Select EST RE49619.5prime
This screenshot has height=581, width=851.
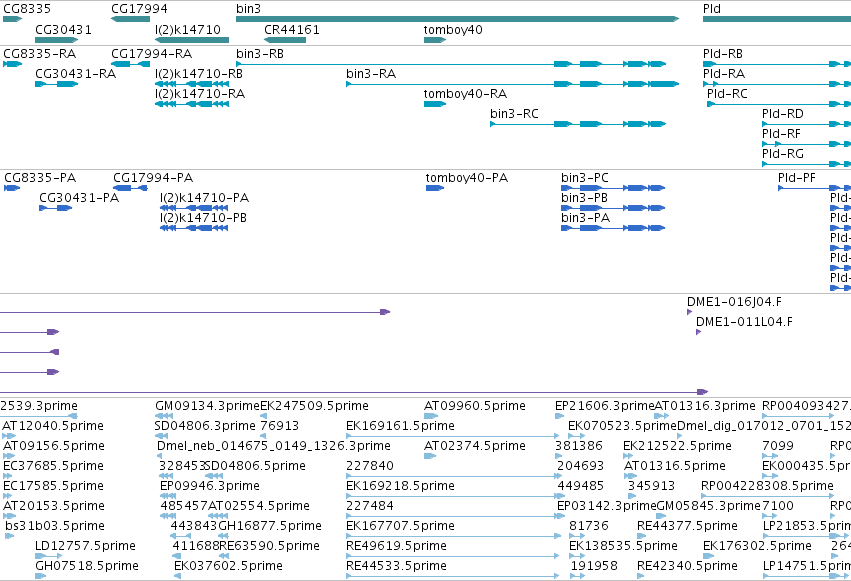(397, 546)
